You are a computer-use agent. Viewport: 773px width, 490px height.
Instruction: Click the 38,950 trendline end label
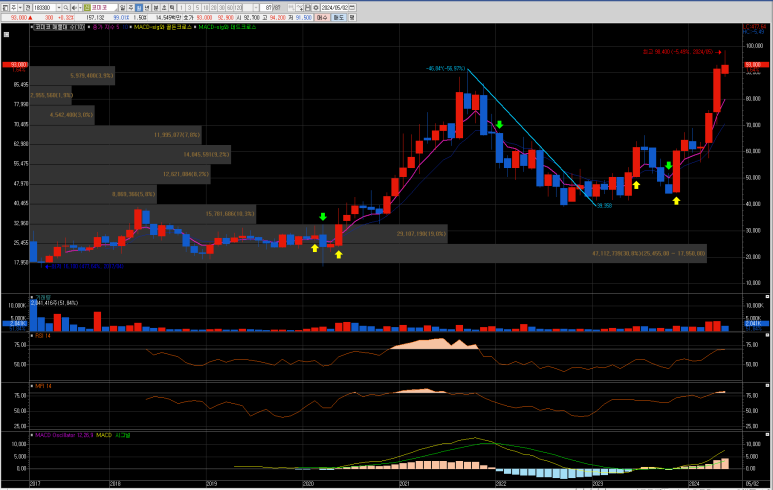pos(604,206)
